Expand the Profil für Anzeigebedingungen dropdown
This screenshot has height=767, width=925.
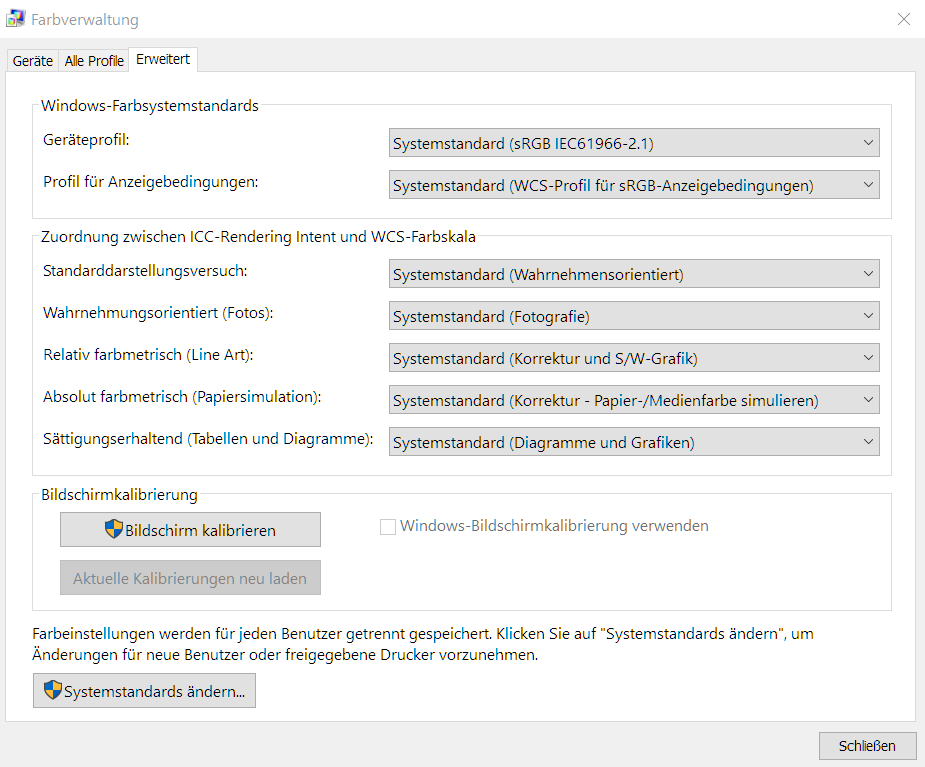634,185
